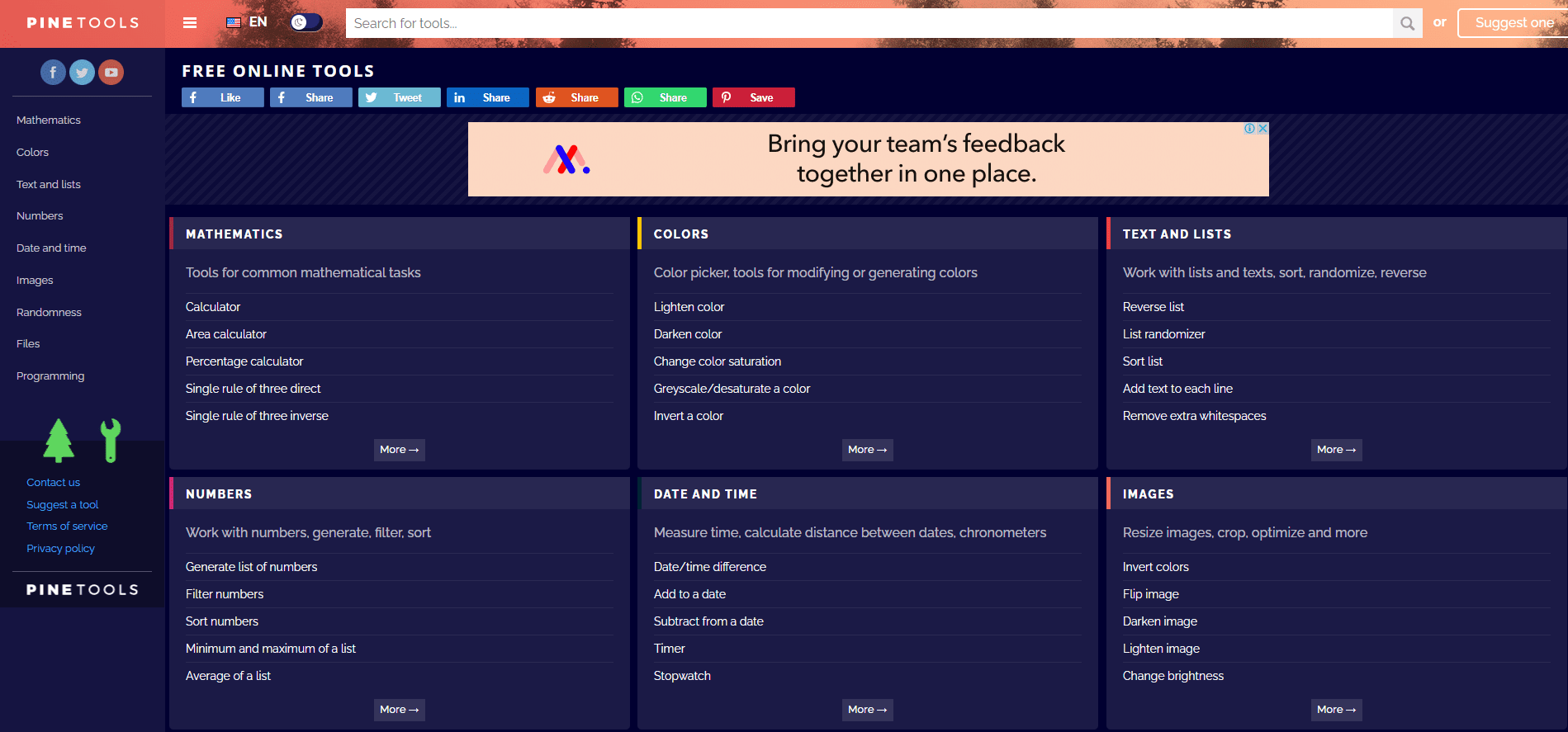Click the PineTools logo in sidebar footer

click(83, 590)
